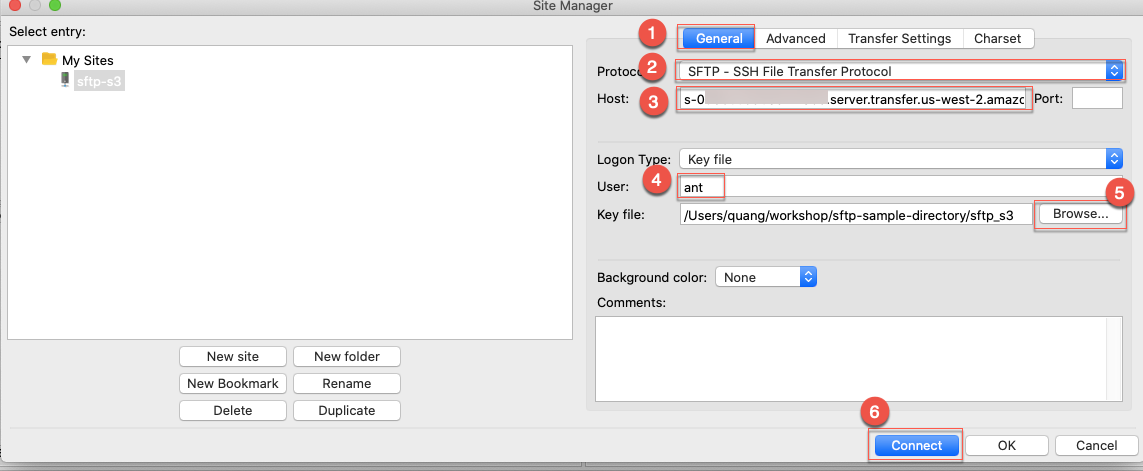Screen dimensions: 1143x471
Task: Select the sftp-s3 site entry
Action: tap(99, 81)
